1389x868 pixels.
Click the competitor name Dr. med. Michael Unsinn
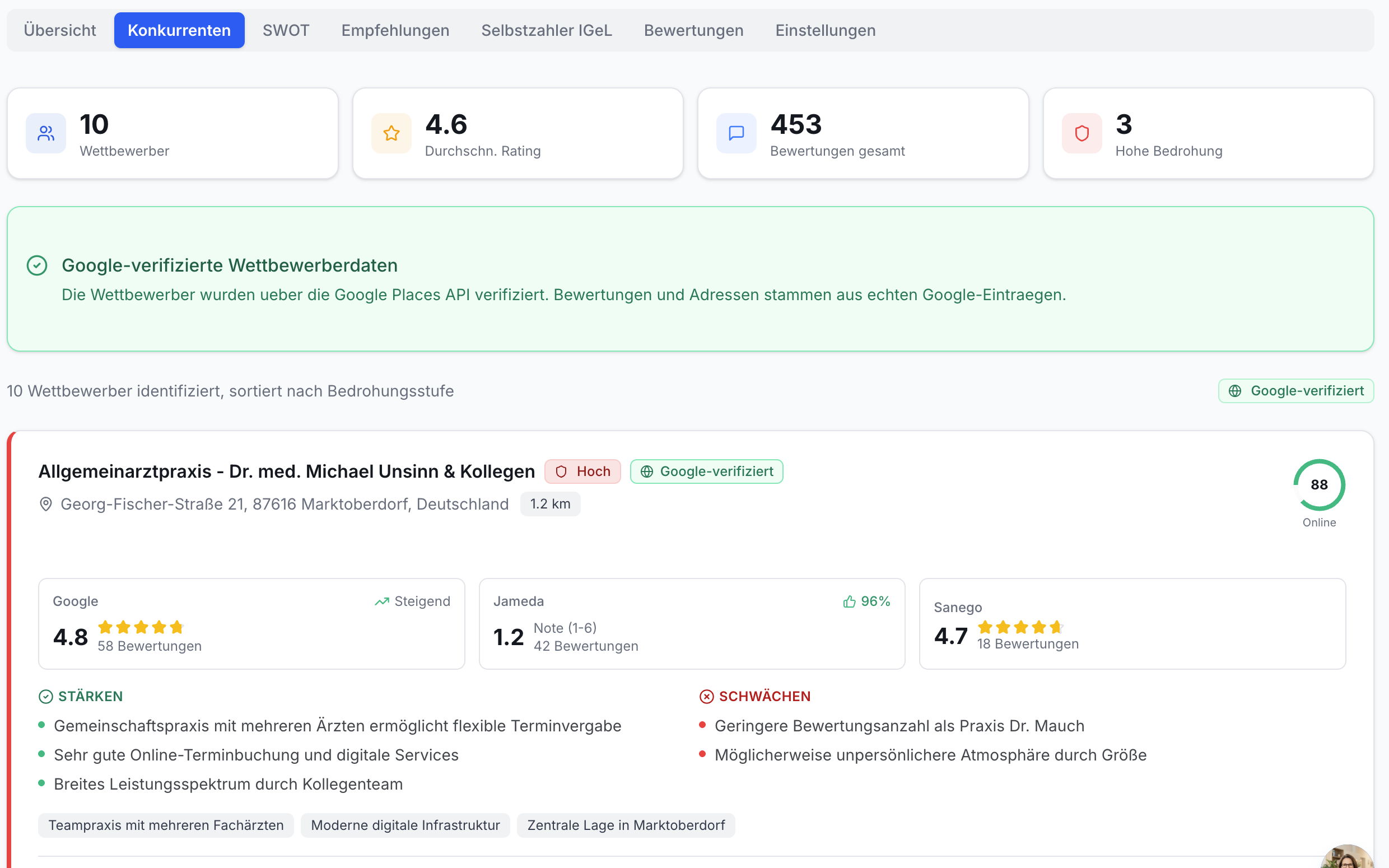click(286, 472)
